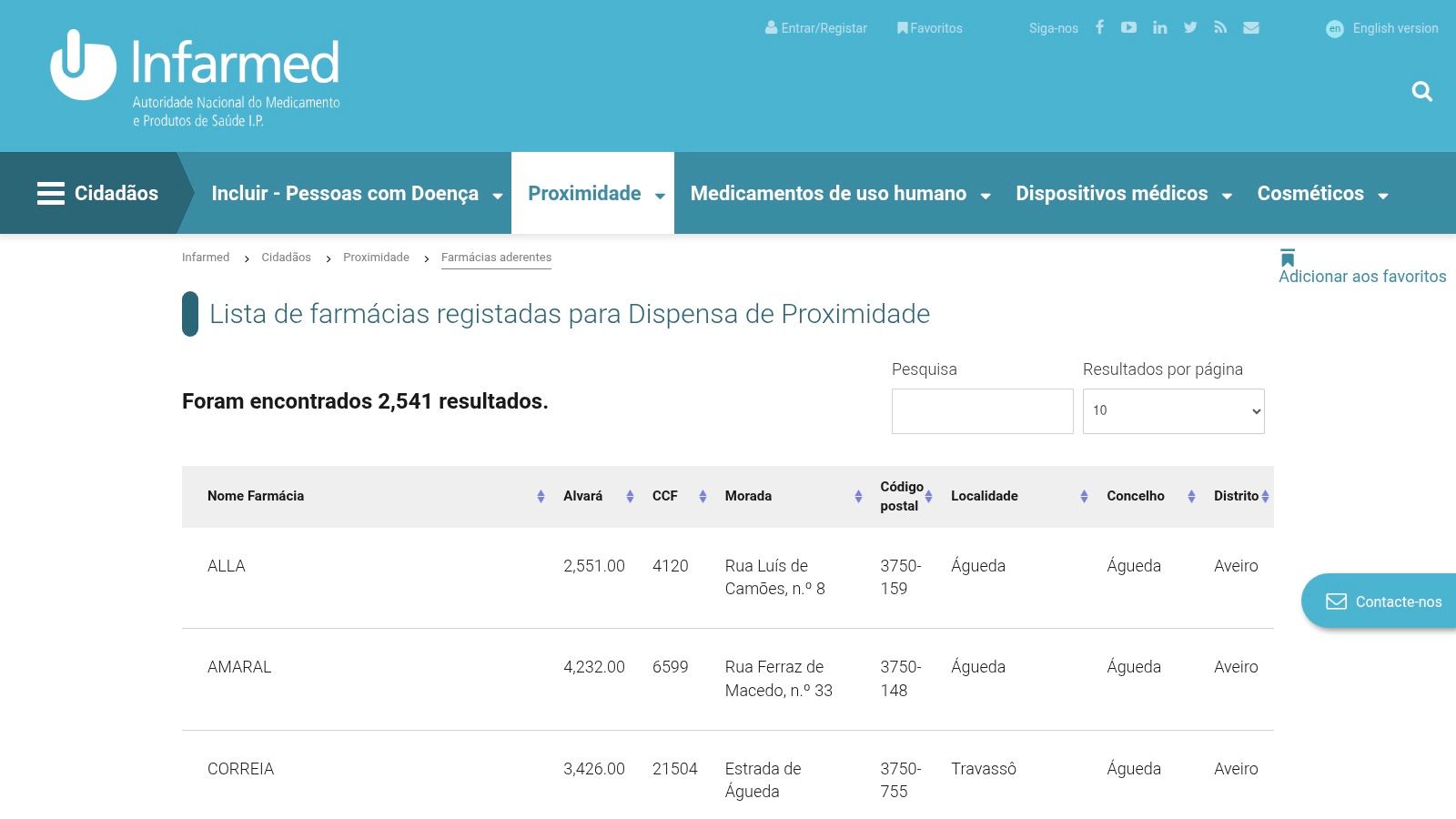Viewport: 1456px width, 819px height.
Task: Click the Infarmed logo
Action: click(x=195, y=78)
